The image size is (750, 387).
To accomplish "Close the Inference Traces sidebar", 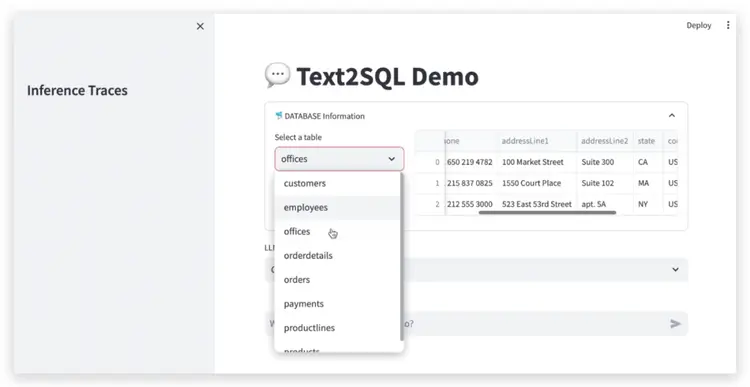I will point(200,26).
